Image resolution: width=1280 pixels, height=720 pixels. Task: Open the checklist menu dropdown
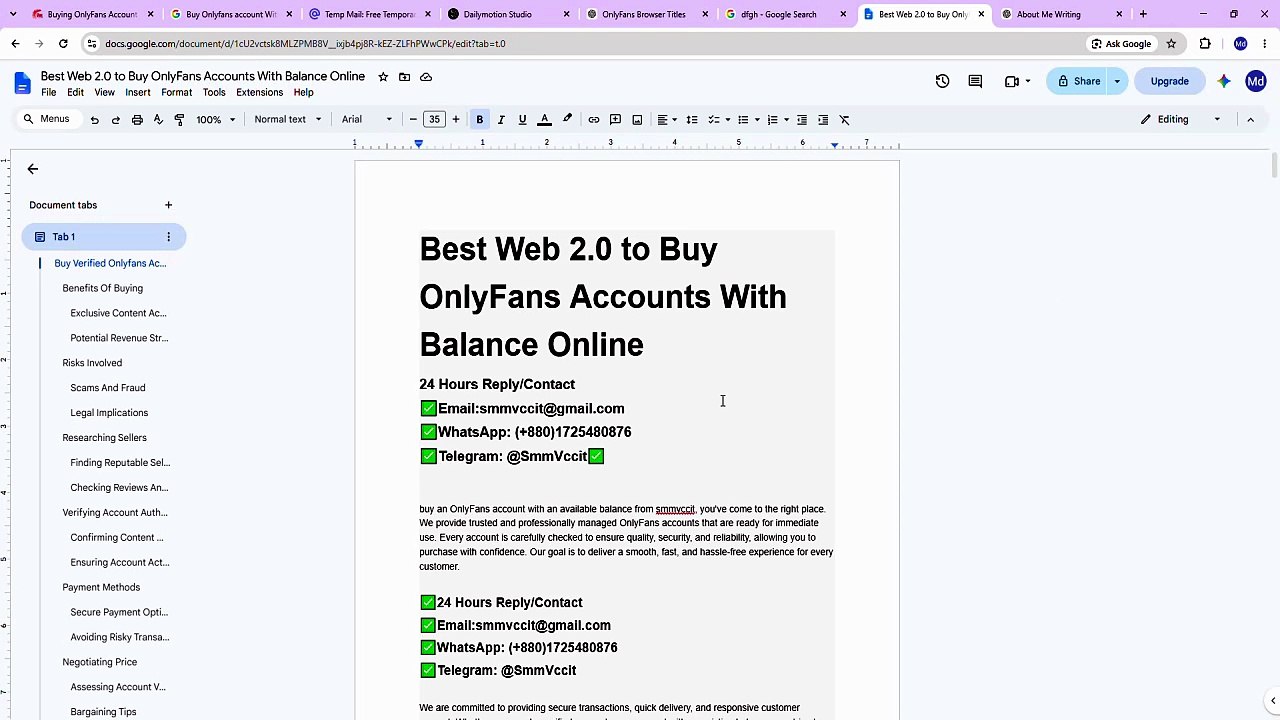coord(719,120)
